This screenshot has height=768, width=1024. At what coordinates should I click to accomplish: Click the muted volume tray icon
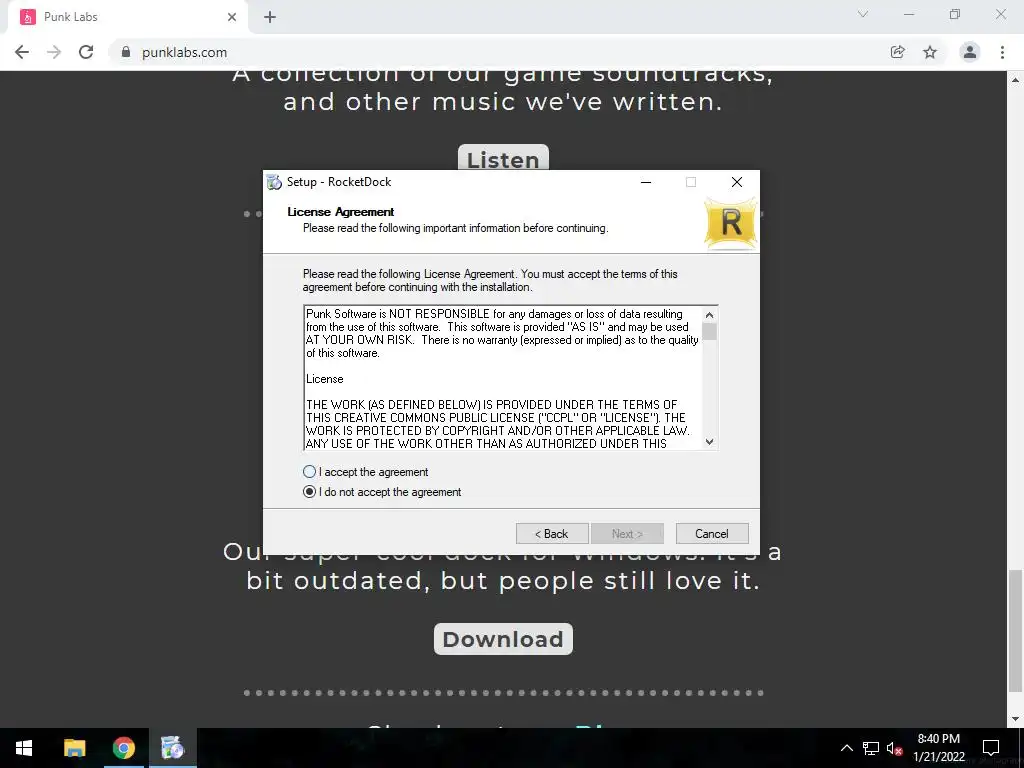click(894, 748)
